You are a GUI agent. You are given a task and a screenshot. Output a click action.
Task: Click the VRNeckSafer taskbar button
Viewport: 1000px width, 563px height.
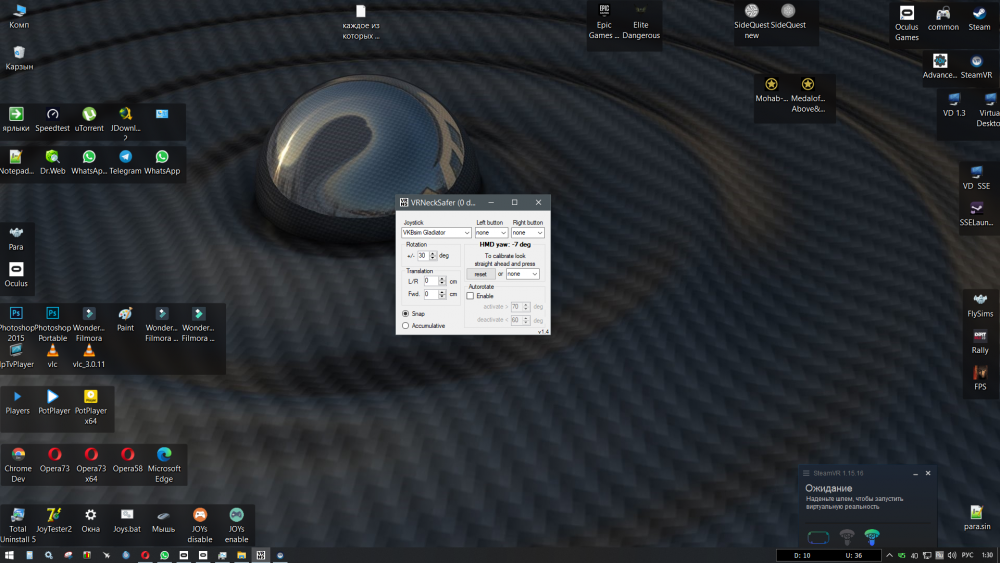point(261,555)
